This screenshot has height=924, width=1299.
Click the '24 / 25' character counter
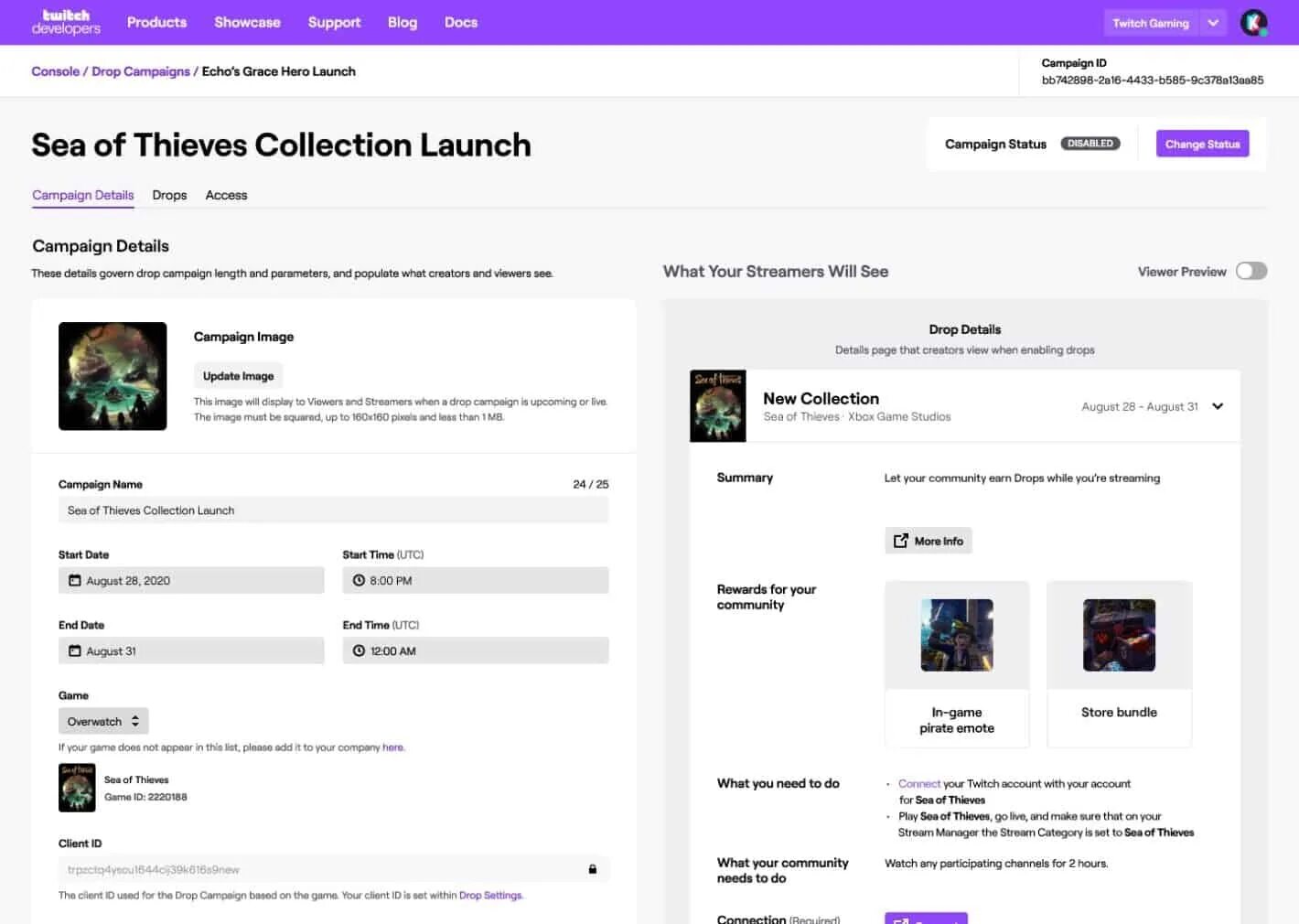[x=591, y=485]
